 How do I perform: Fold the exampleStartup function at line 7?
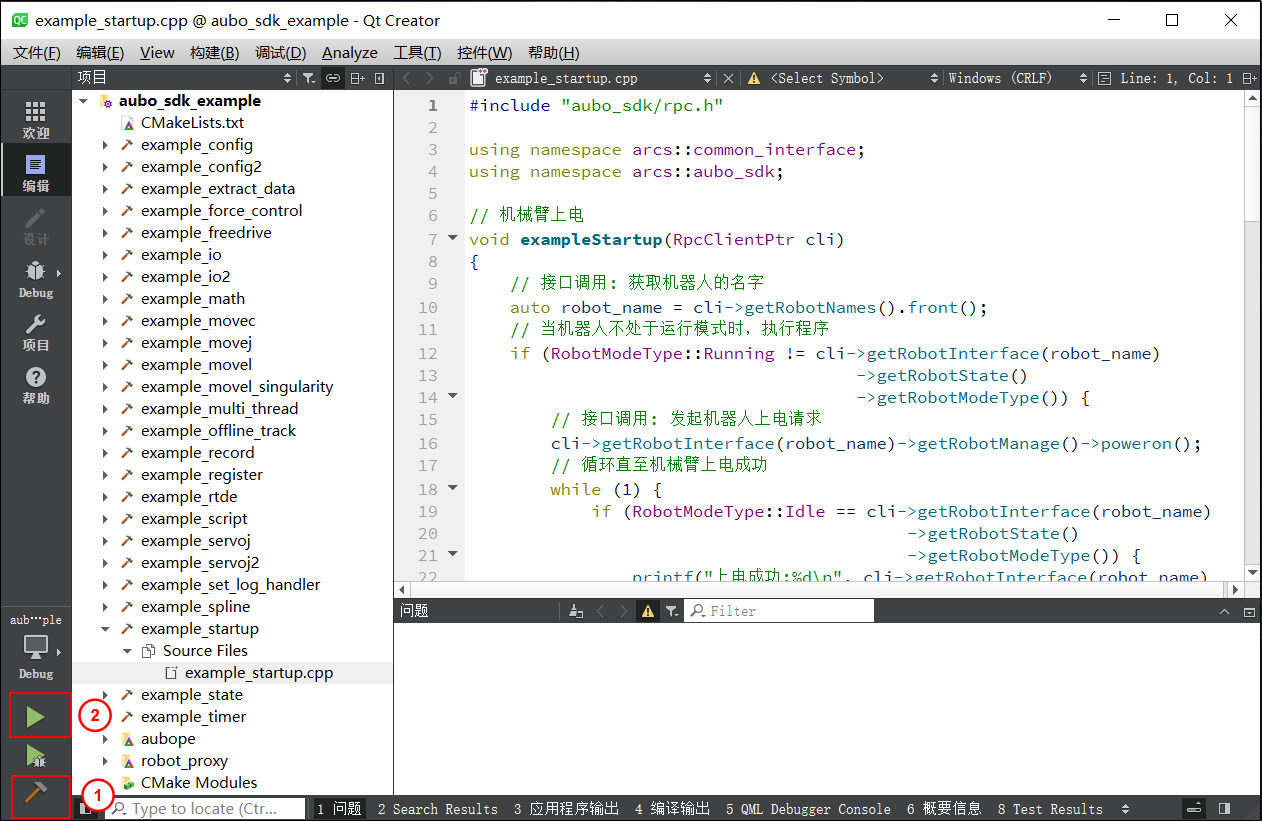coord(452,238)
